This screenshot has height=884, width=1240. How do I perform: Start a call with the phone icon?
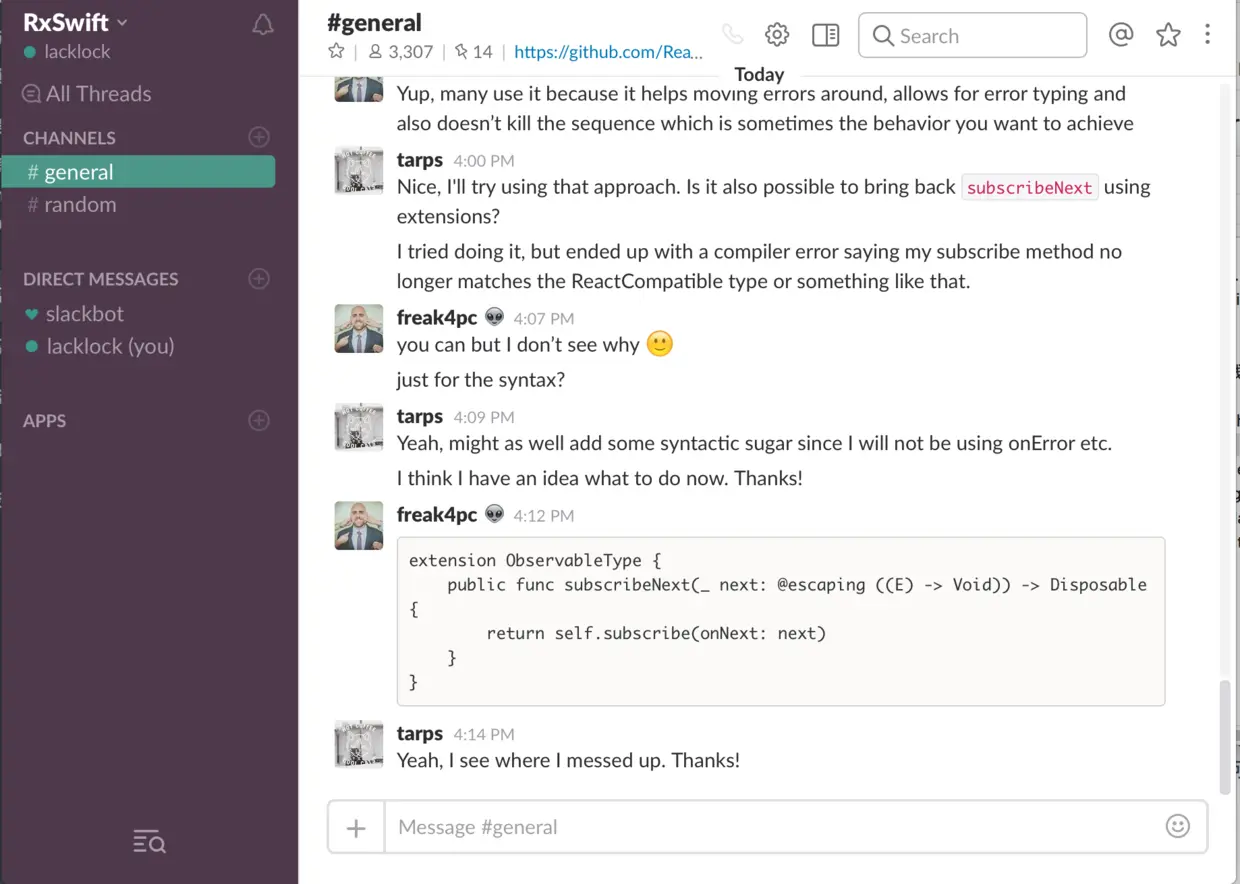tap(733, 35)
